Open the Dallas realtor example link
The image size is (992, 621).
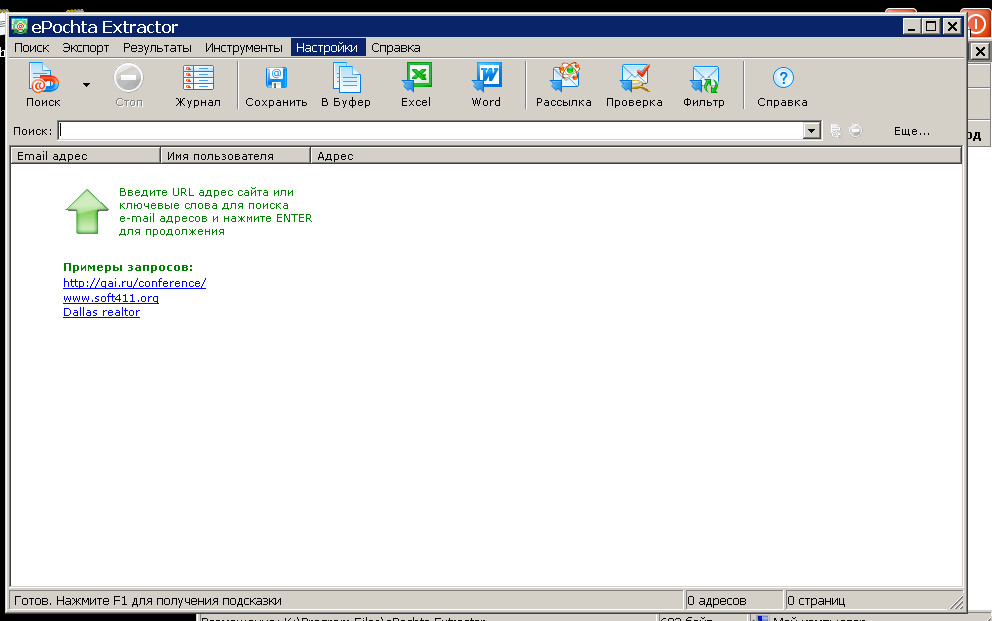(101, 312)
